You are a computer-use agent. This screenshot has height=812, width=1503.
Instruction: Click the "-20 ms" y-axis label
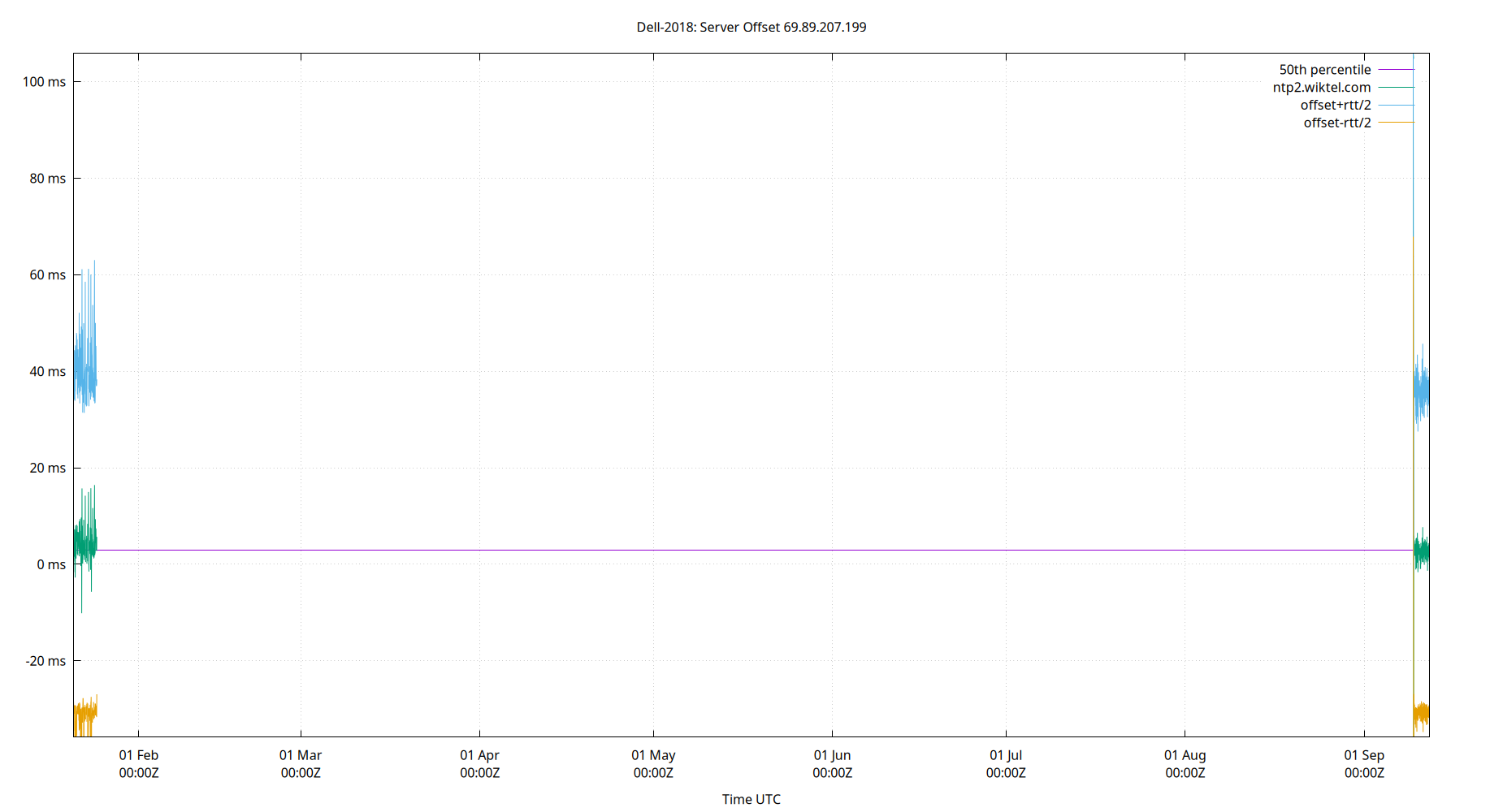pos(45,661)
